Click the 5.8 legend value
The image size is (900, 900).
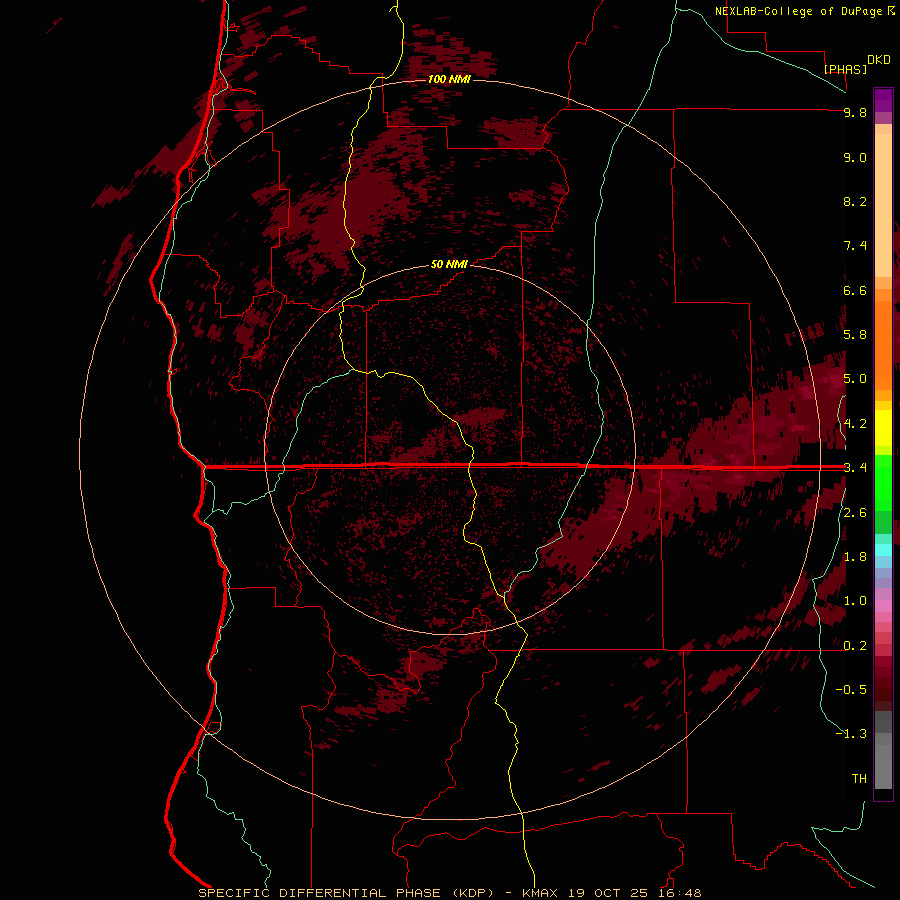tap(855, 335)
